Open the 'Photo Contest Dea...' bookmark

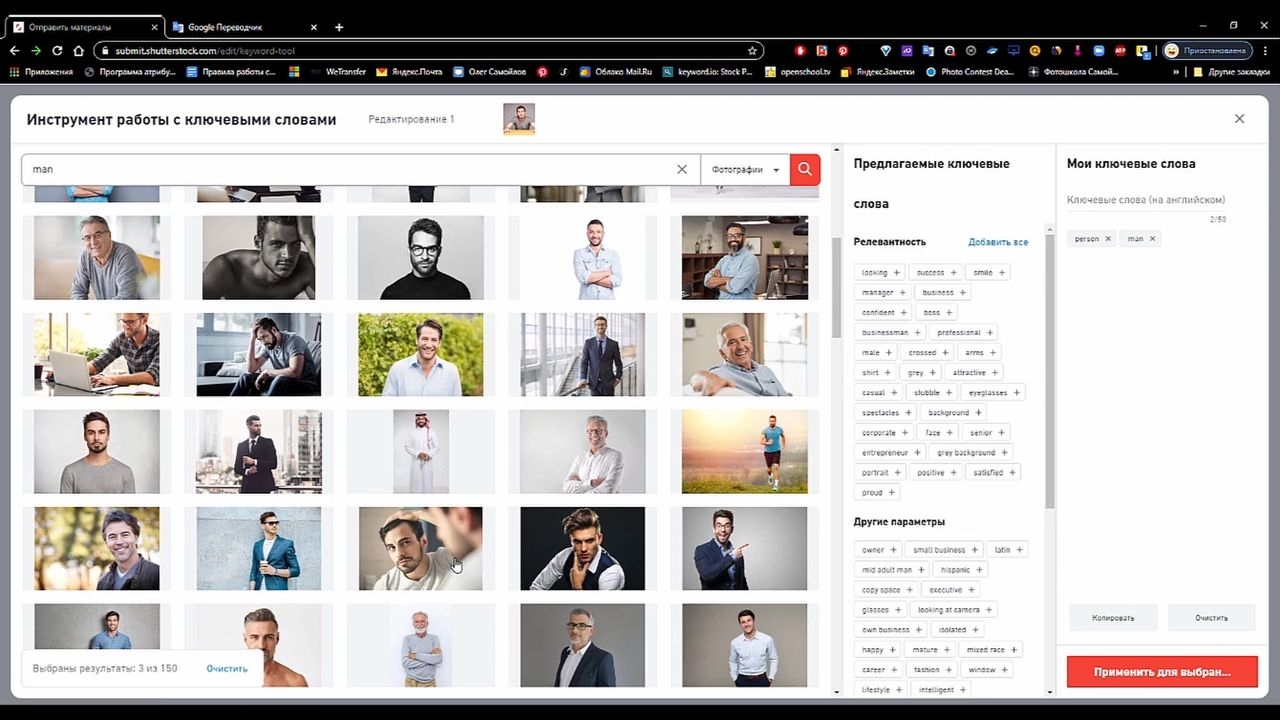(x=970, y=72)
